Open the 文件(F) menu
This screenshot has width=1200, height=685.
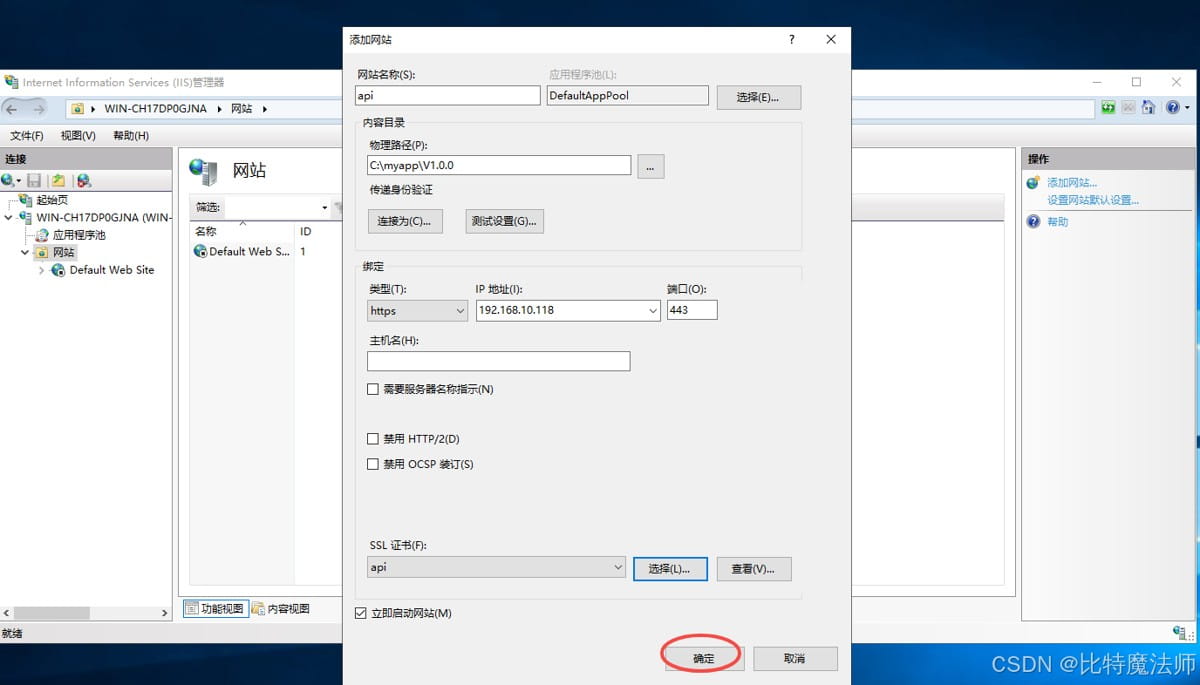[x=27, y=135]
